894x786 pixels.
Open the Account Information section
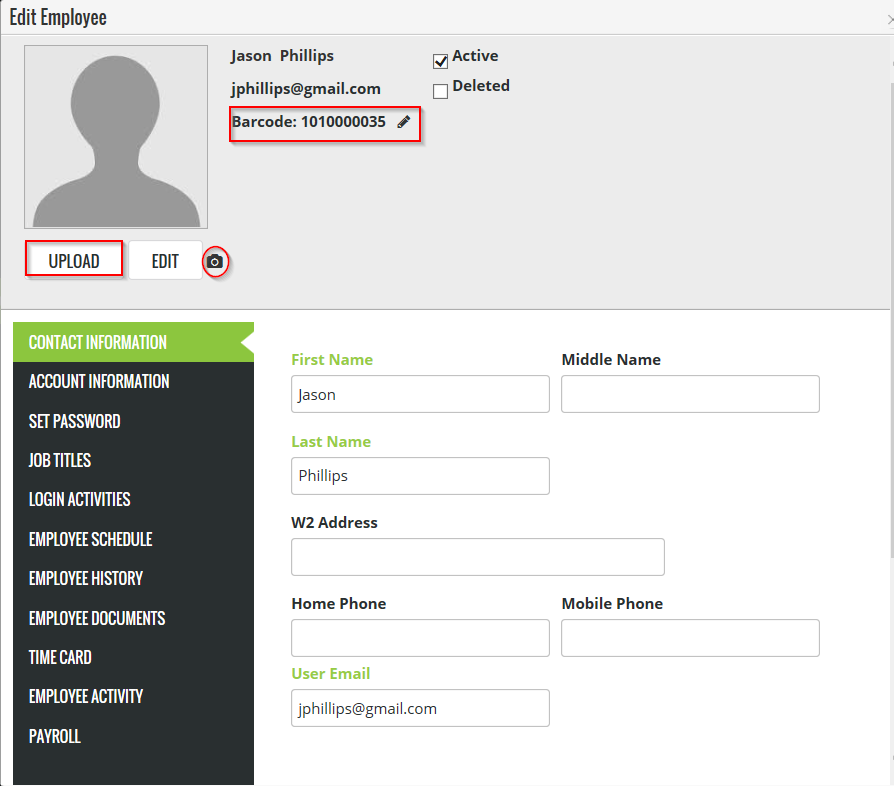click(99, 381)
